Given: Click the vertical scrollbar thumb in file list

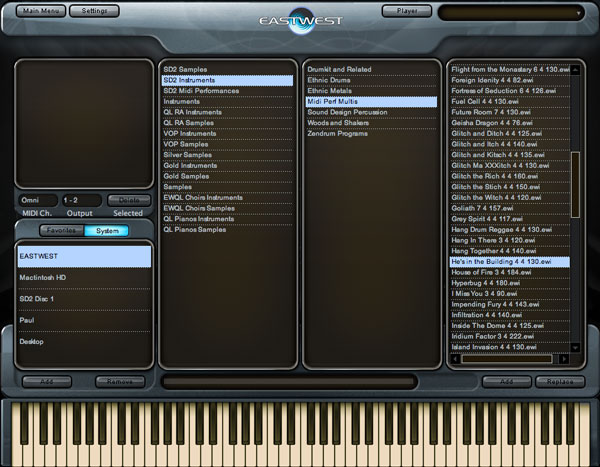Looking at the screenshot, I should [x=575, y=185].
